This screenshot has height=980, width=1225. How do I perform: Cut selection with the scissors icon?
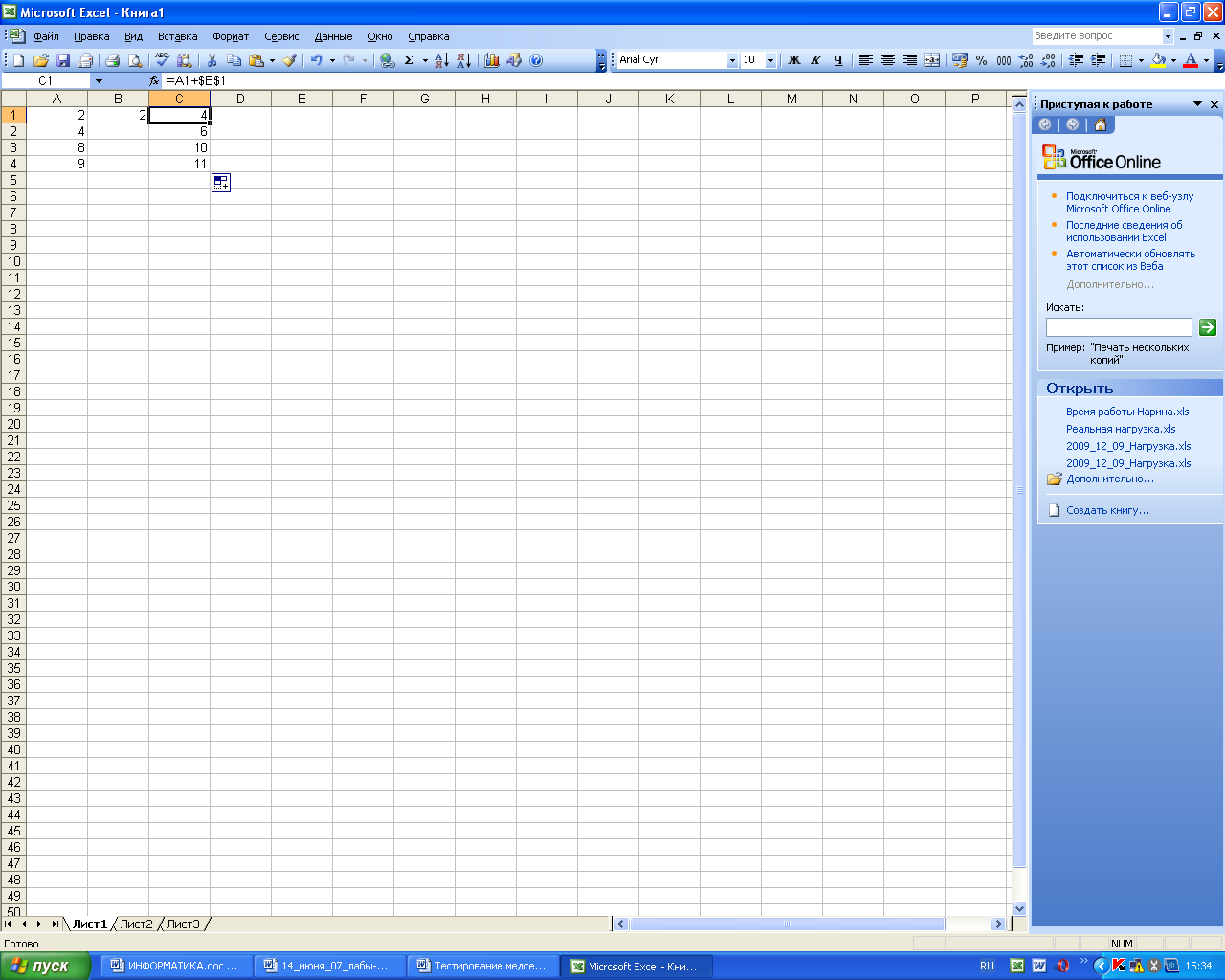pyautogui.click(x=212, y=60)
